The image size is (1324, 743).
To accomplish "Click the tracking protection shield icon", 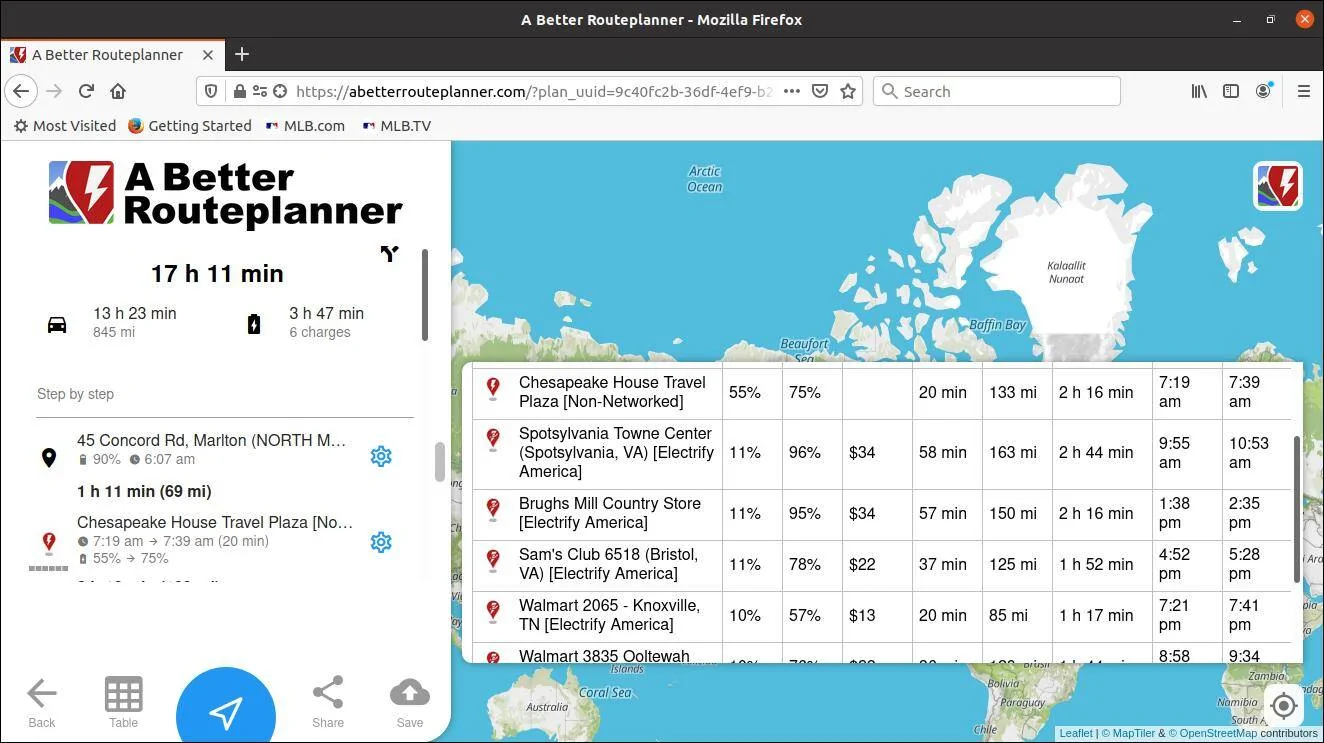I will [211, 91].
